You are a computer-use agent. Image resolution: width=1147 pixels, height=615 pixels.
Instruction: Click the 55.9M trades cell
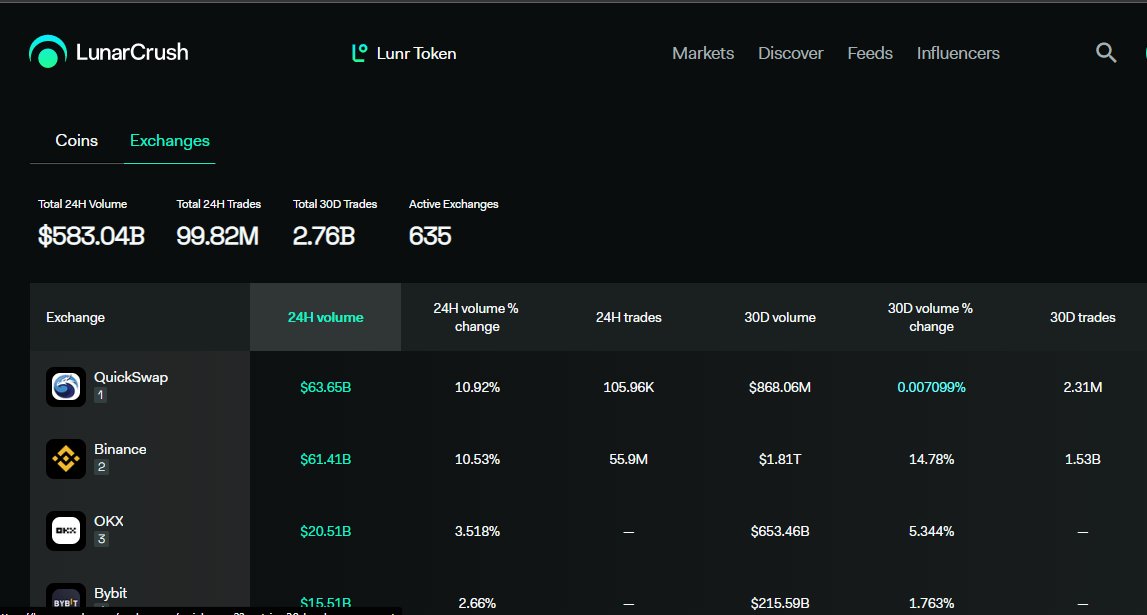[x=628, y=459]
